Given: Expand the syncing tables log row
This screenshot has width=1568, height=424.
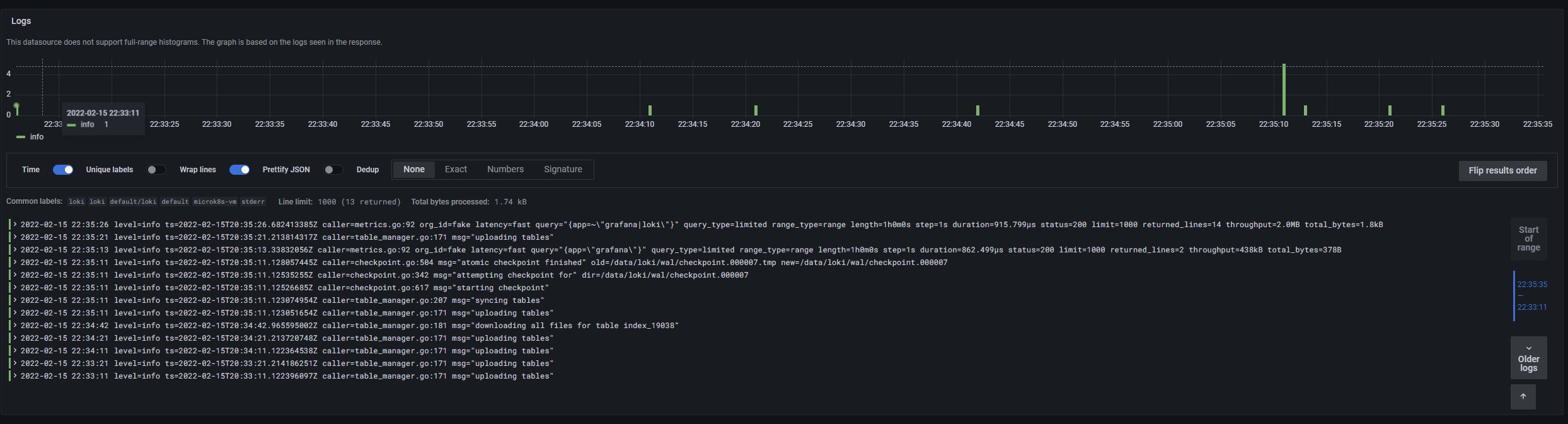Looking at the screenshot, I should [15, 300].
